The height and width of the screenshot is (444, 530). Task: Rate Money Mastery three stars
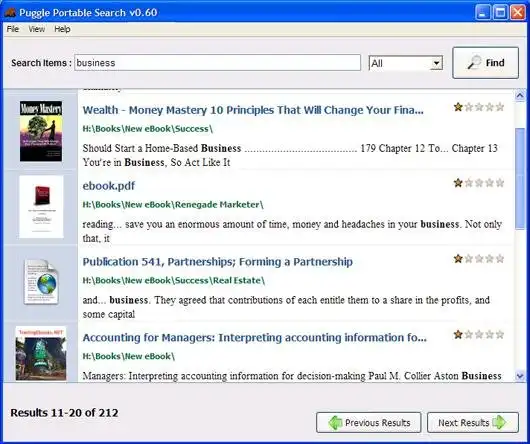pos(479,107)
